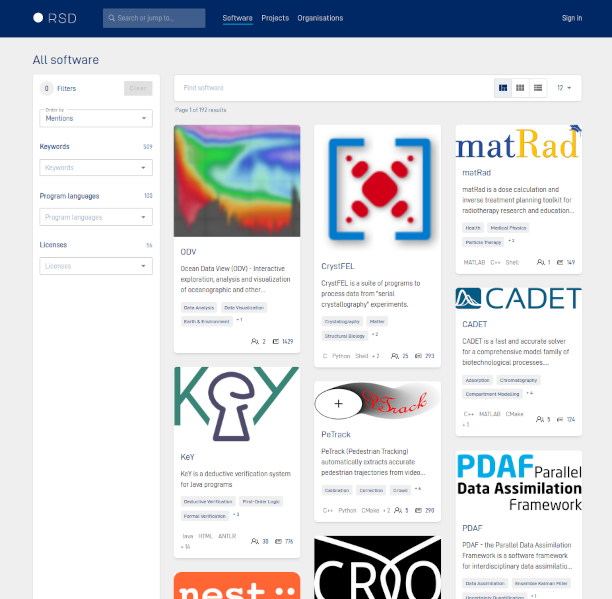Screen dimensions: 612x599
Task: Open the Software tab
Action: (x=237, y=18)
